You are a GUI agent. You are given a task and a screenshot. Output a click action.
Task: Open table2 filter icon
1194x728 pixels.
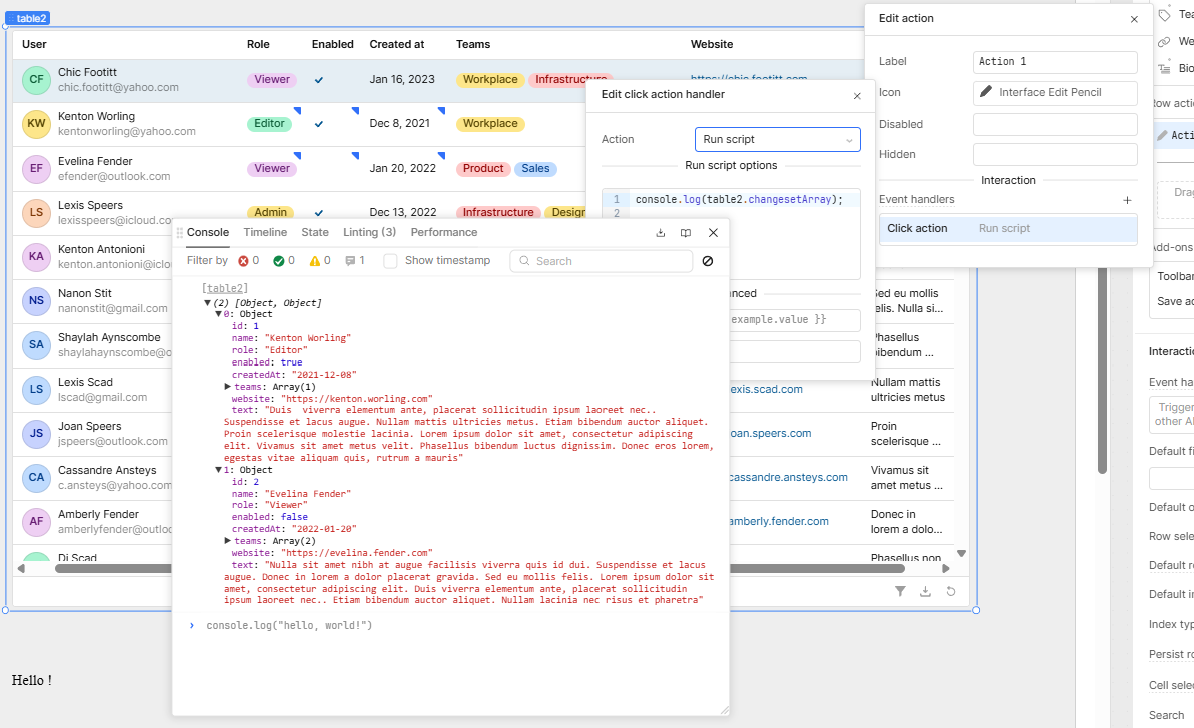point(900,591)
